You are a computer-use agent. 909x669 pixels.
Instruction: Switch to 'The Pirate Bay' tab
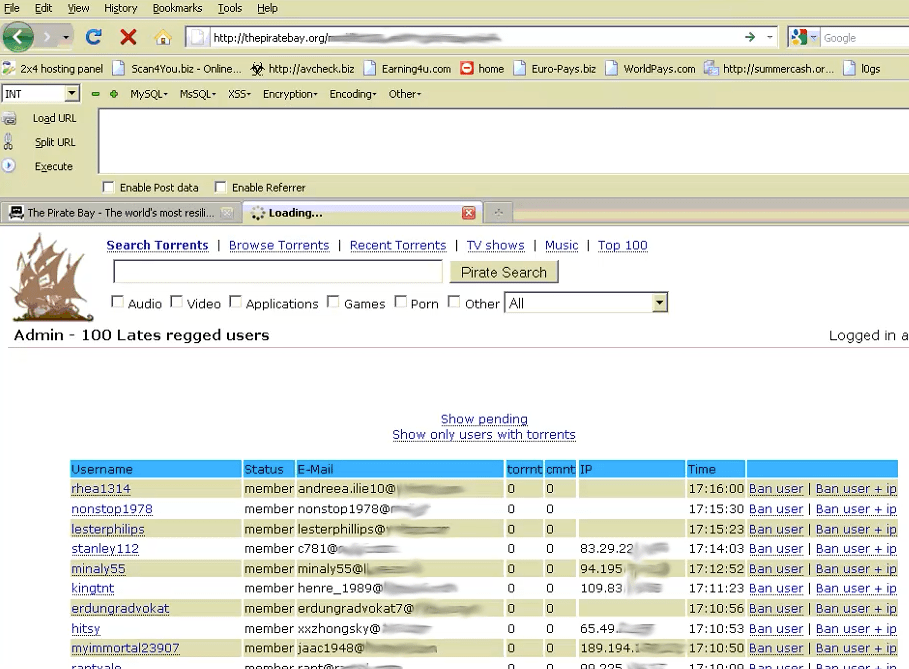110,212
